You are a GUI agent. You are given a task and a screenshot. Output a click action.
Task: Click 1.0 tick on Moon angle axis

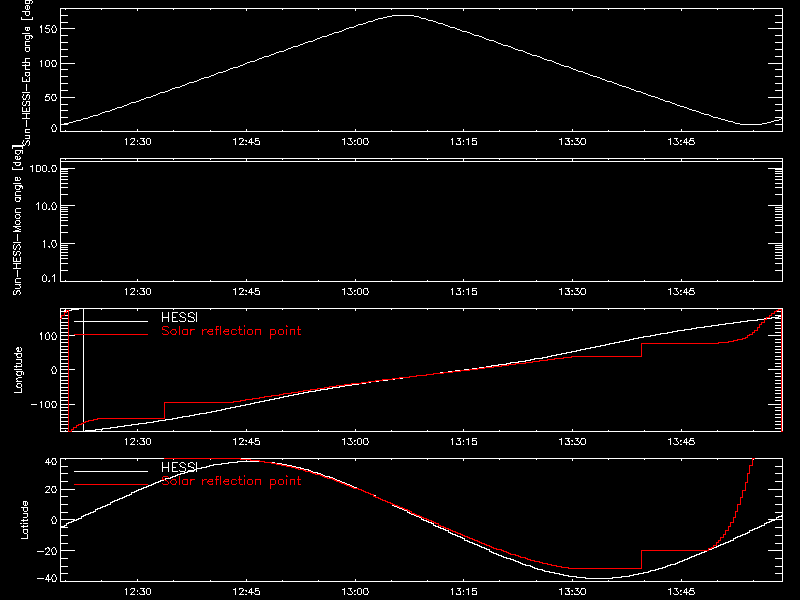[49, 244]
